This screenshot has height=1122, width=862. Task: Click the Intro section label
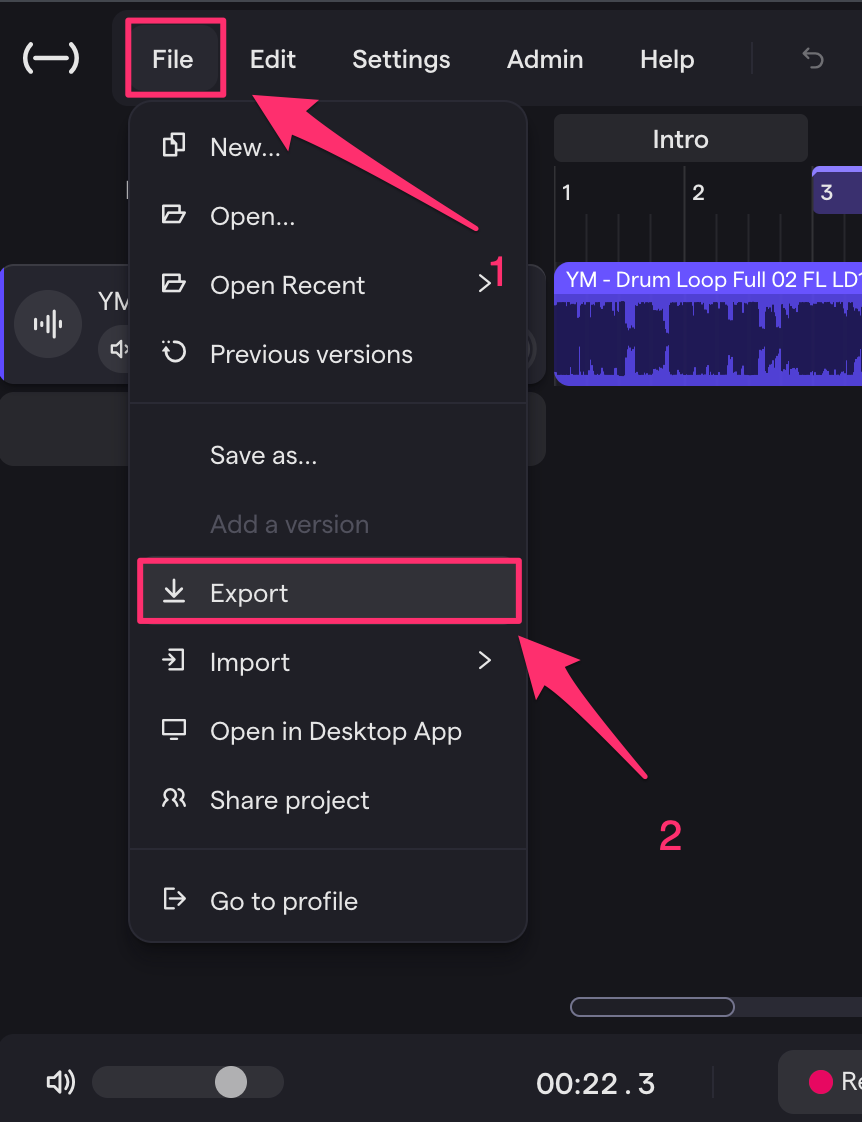pyautogui.click(x=680, y=139)
